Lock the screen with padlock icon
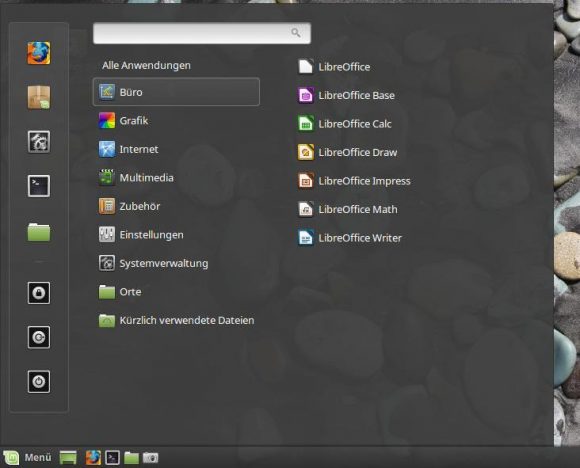The width and height of the screenshot is (580, 468). coord(39,293)
